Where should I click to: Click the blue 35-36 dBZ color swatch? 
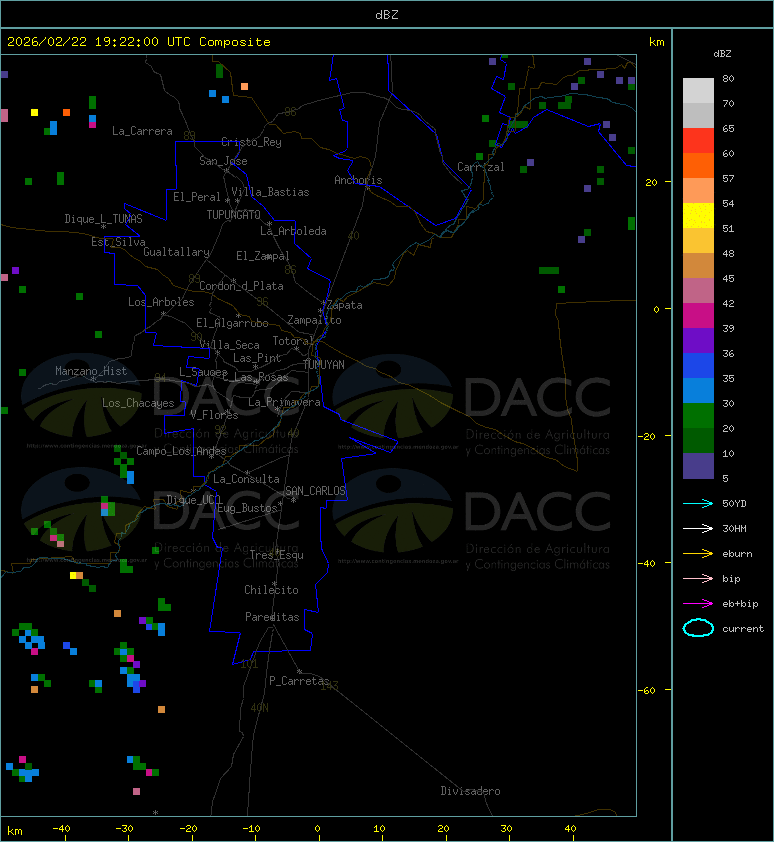[698, 366]
